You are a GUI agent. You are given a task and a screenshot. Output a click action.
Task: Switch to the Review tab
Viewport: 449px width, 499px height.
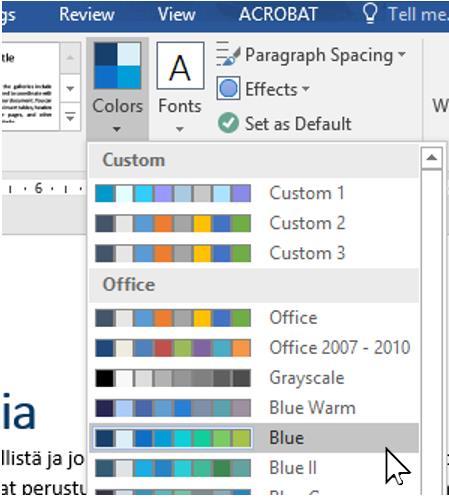pos(87,14)
